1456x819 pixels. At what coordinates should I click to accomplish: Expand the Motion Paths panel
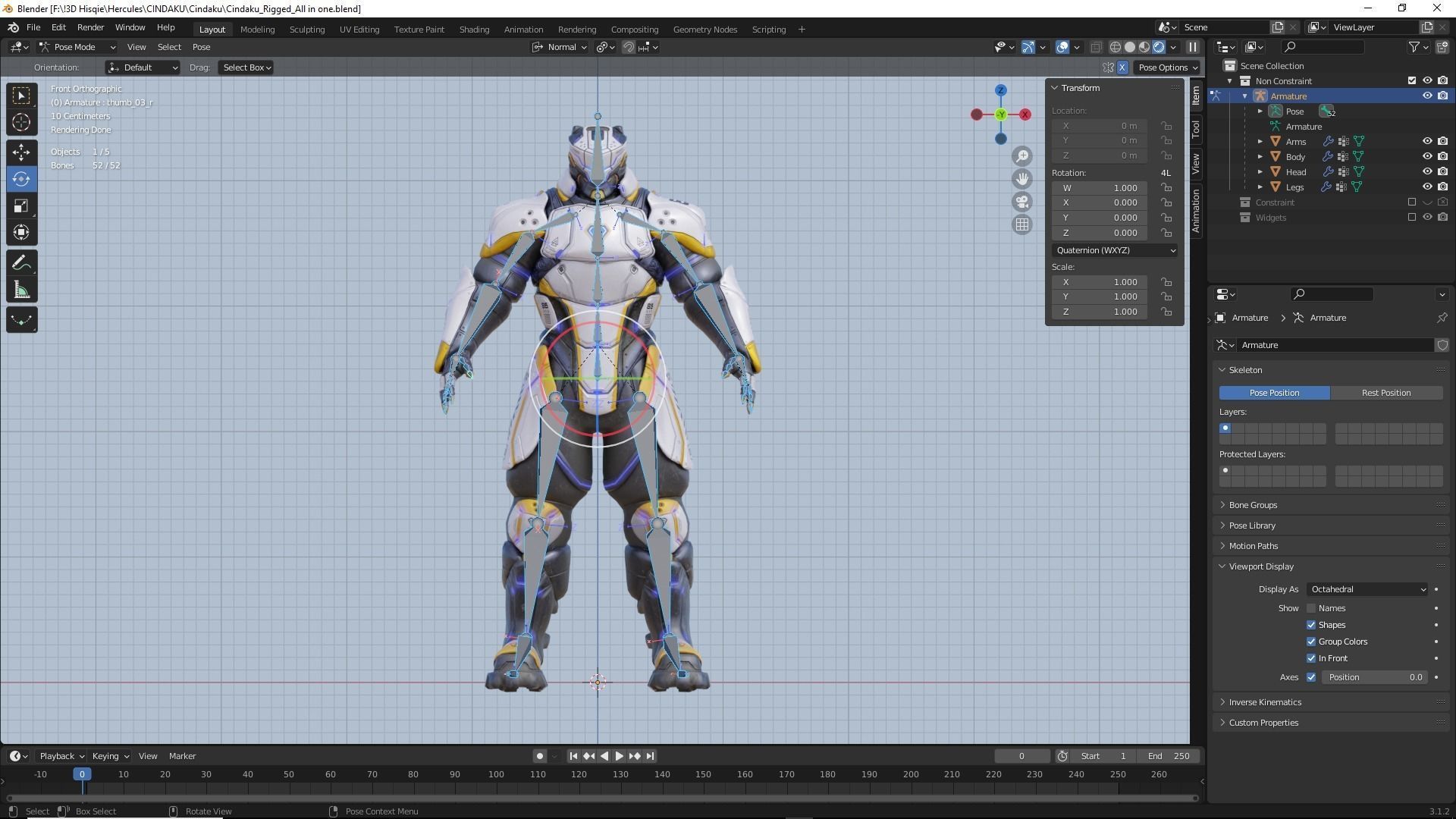pos(1253,546)
